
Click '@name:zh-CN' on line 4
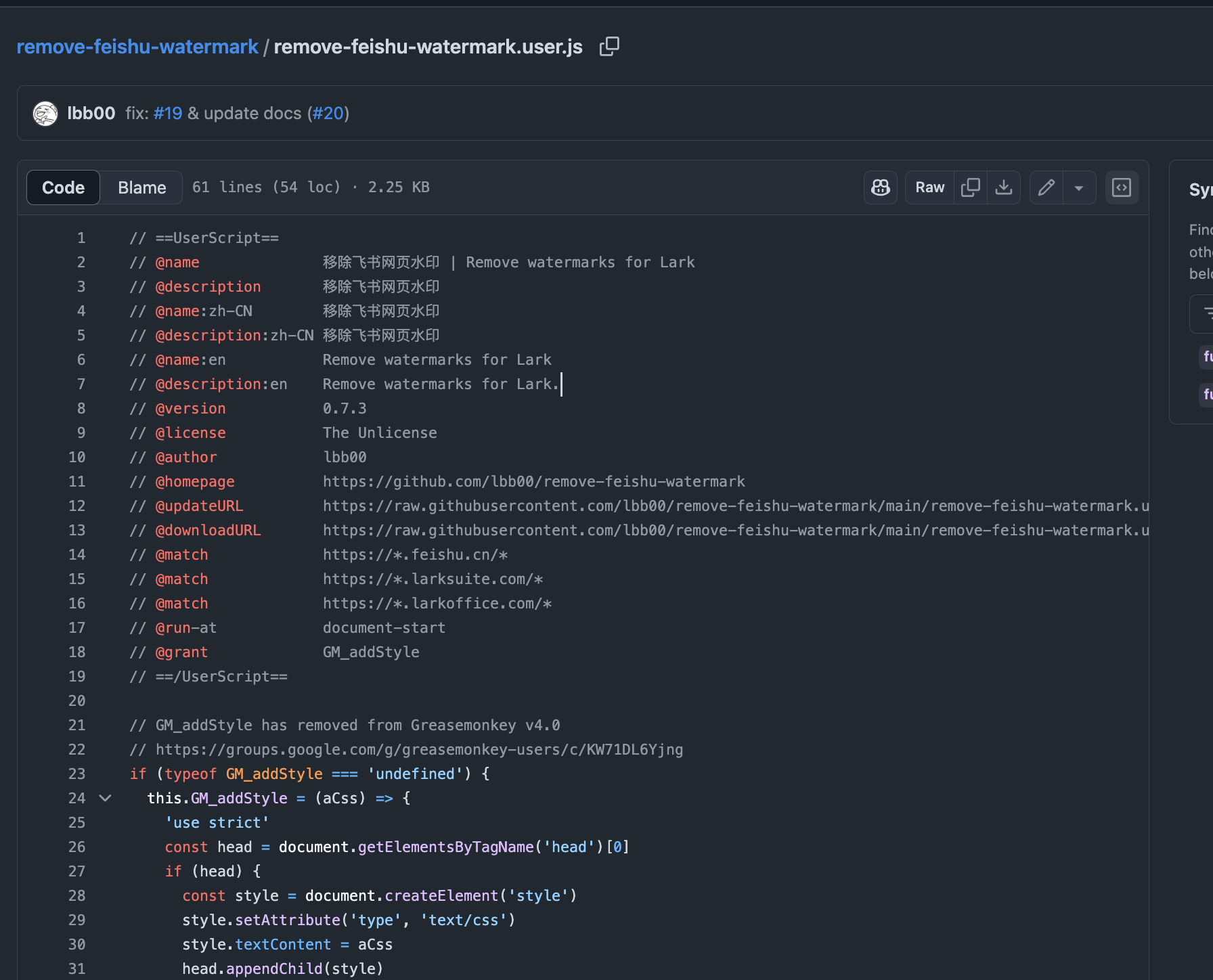[204, 311]
